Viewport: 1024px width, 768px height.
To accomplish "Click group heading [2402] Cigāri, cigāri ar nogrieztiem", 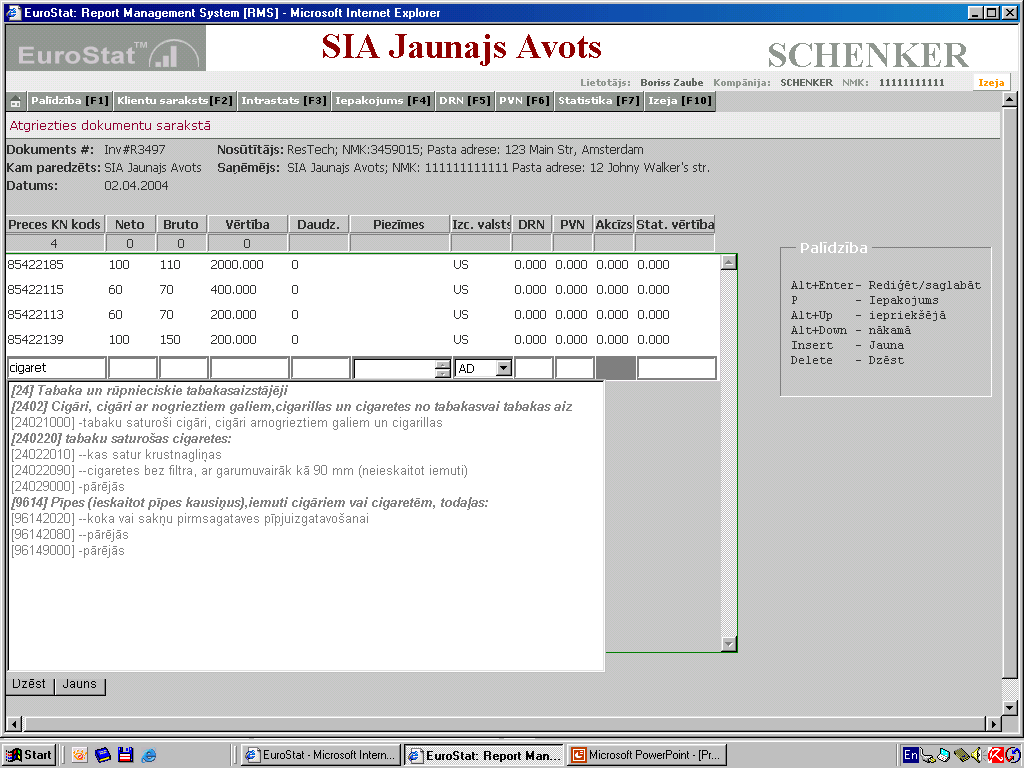I will coord(291,406).
